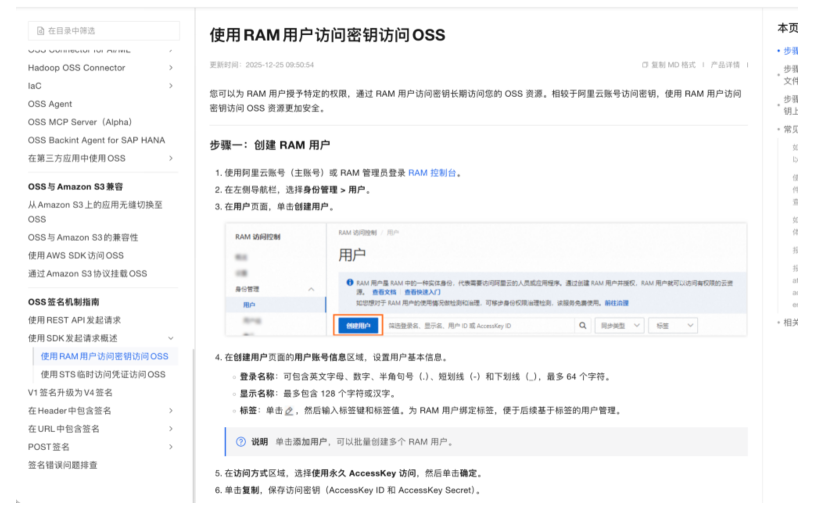This screenshot has width=835, height=532.
Task: Click the 显示名称 bullet text
Action: [318, 394]
